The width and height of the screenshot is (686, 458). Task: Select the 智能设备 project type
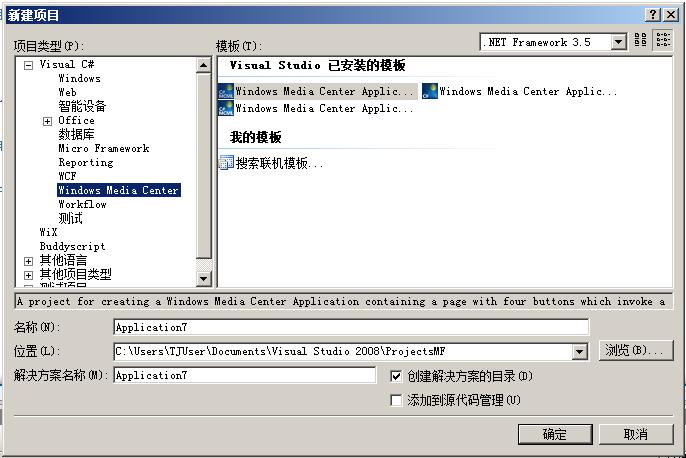(82, 106)
